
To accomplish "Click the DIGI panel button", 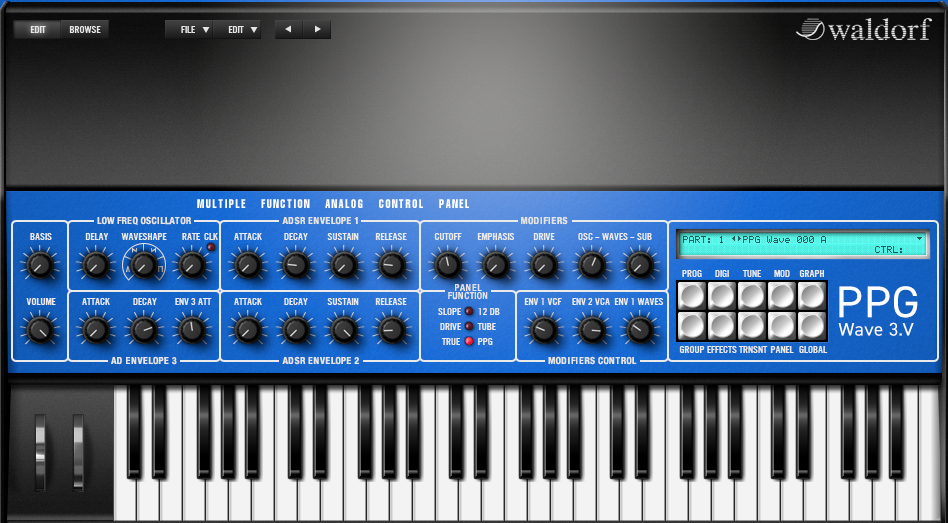I will click(722, 296).
